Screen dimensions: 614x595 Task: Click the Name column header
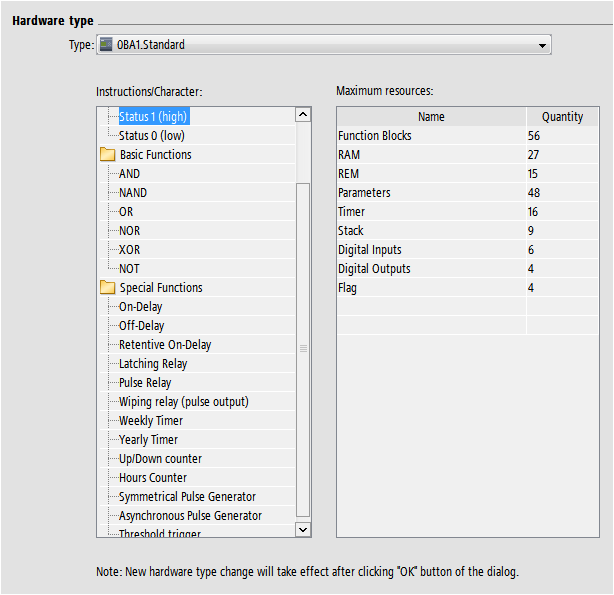tap(431, 117)
